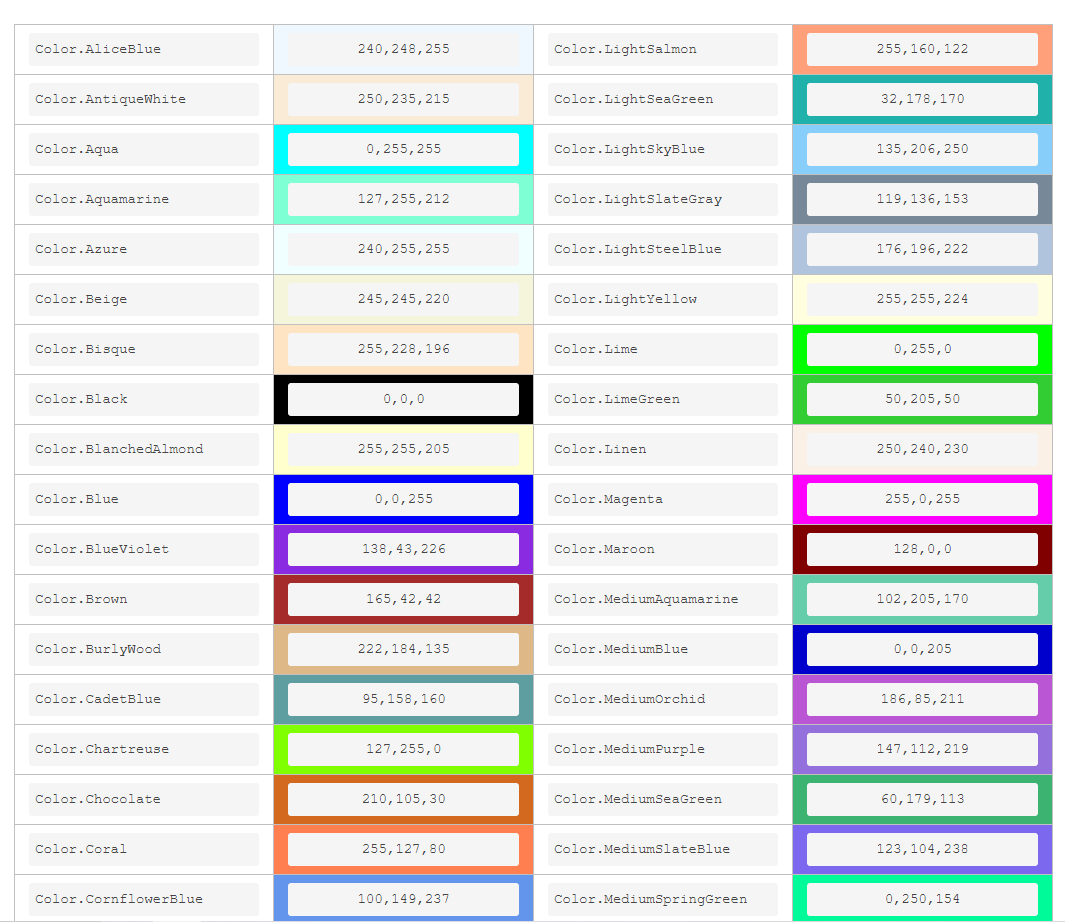
Task: Click the Color.LightSlateGray label
Action: pos(663,200)
